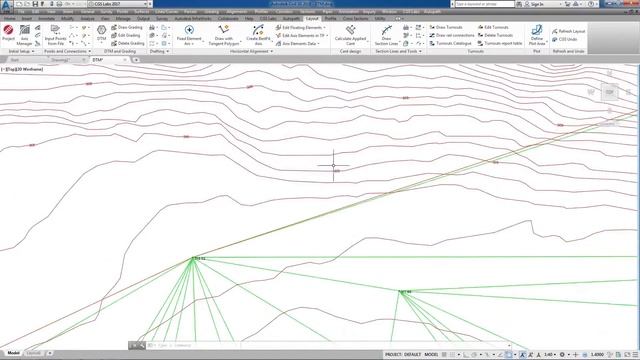640x360 pixels.
Task: Select the Edit Turnouts command
Action: [493, 27]
